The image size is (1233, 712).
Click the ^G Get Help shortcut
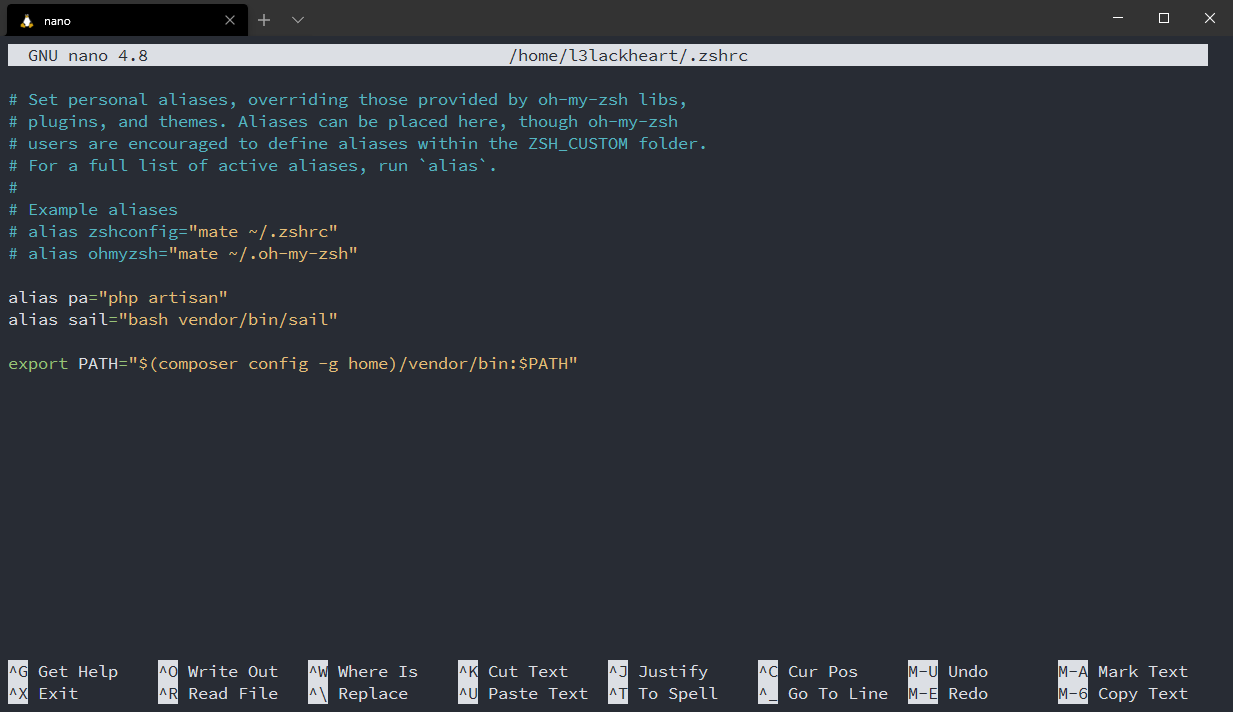[x=63, y=672]
